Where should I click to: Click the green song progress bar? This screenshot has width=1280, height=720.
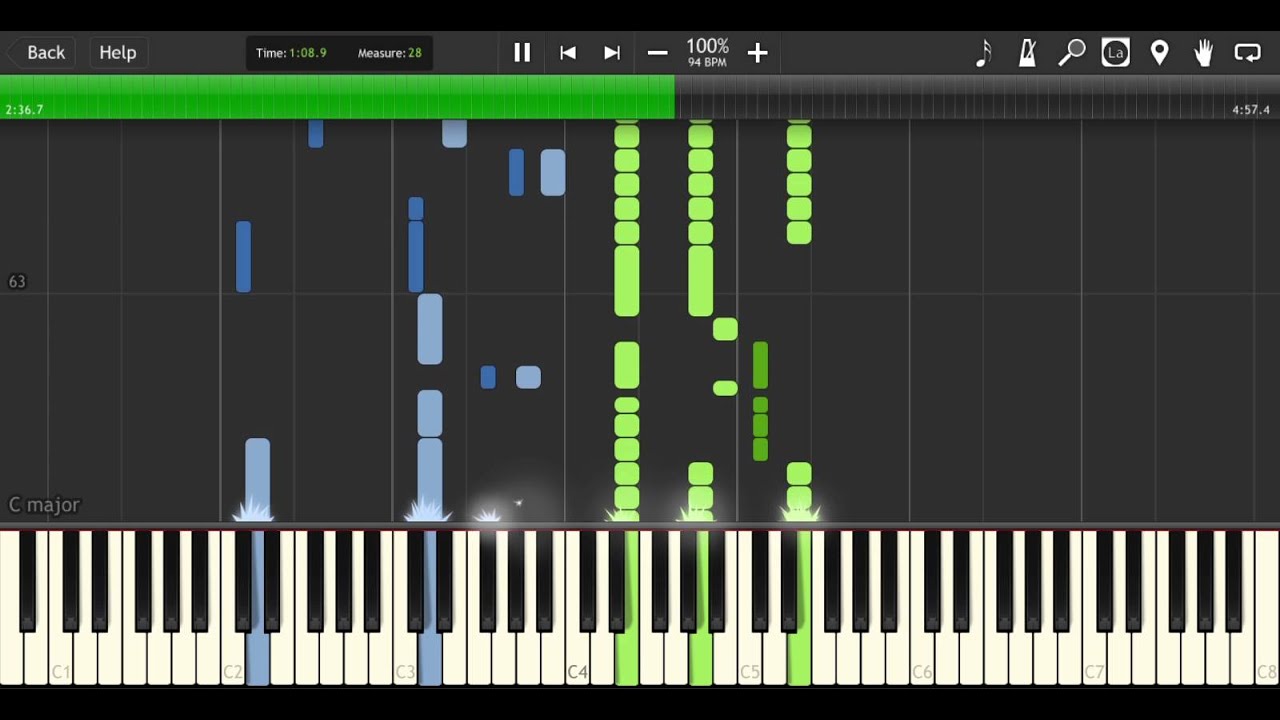pos(337,97)
